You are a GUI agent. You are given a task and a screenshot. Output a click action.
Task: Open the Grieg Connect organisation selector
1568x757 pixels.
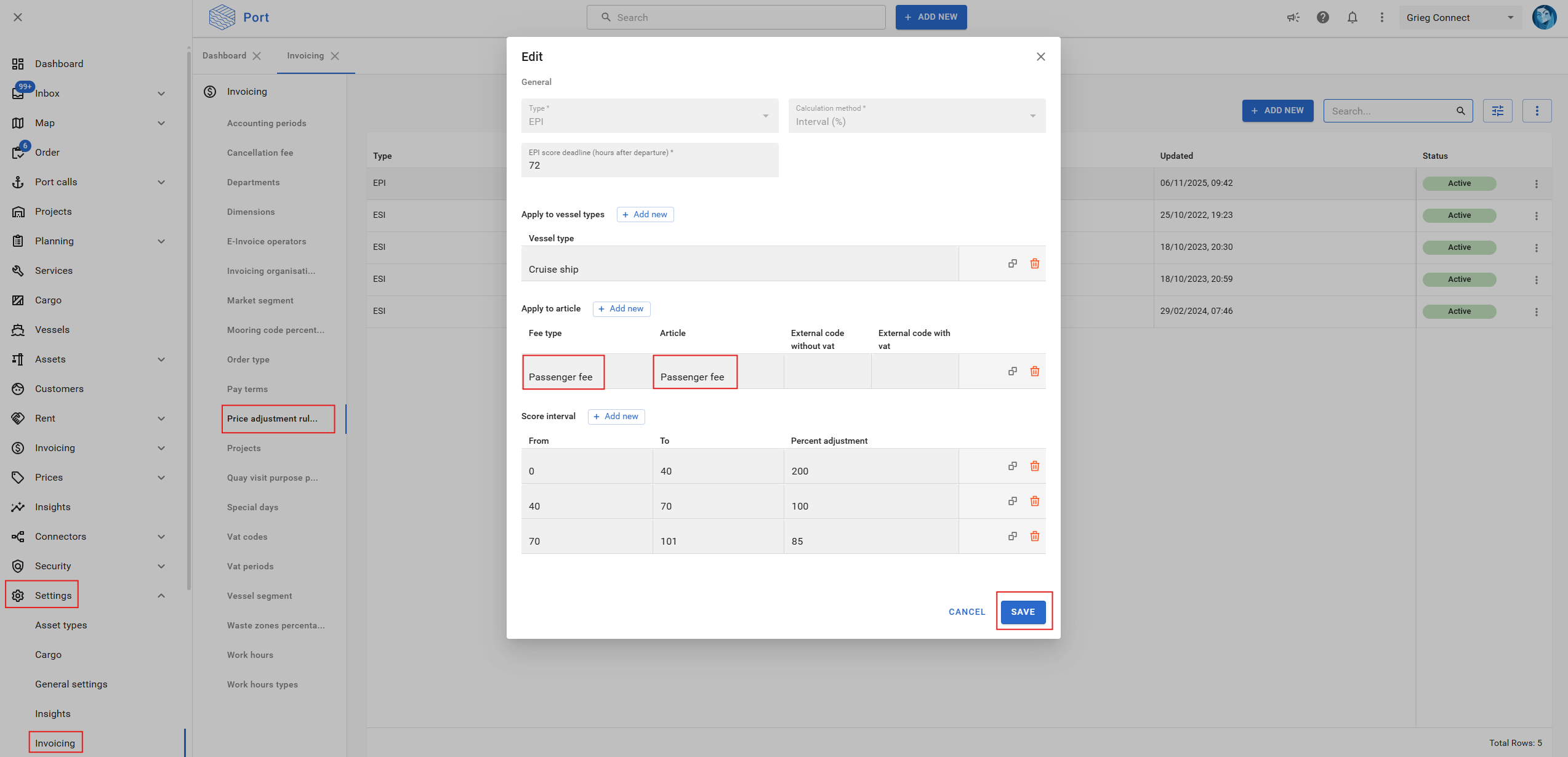tap(1459, 17)
